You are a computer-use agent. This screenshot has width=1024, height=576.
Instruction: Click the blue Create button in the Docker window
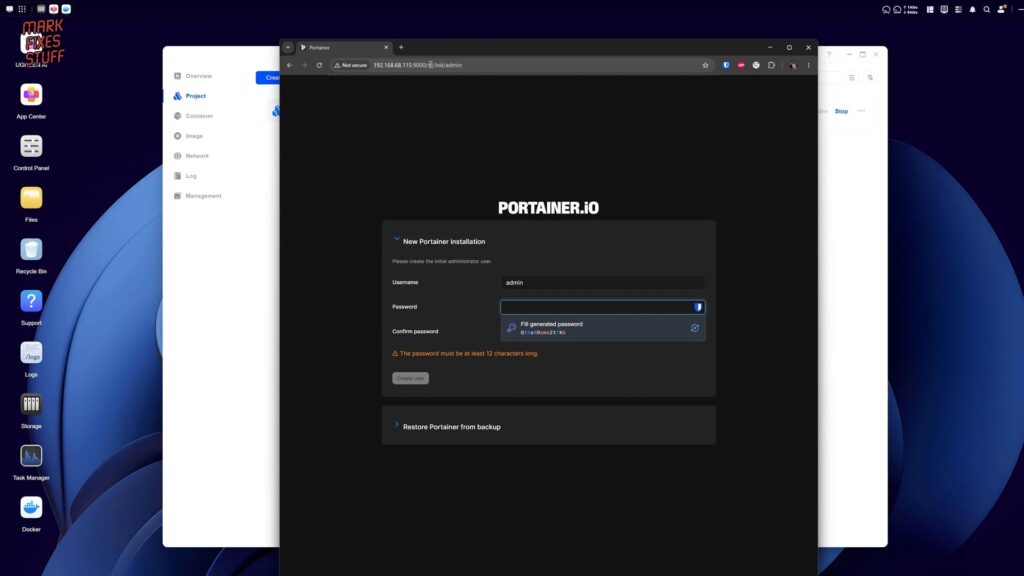tap(268, 78)
